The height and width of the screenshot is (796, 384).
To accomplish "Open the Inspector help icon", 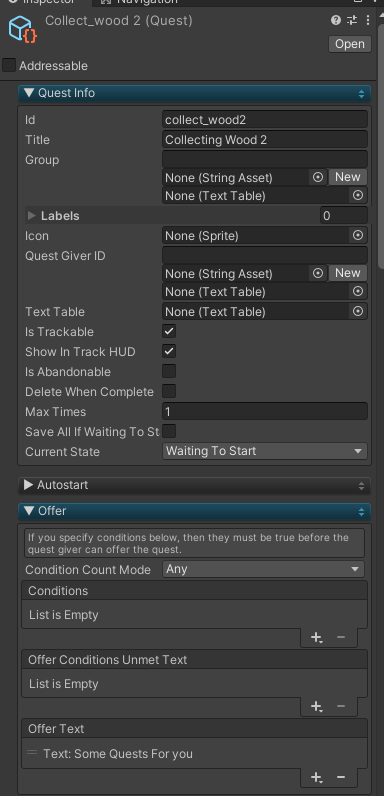I will coord(336,20).
